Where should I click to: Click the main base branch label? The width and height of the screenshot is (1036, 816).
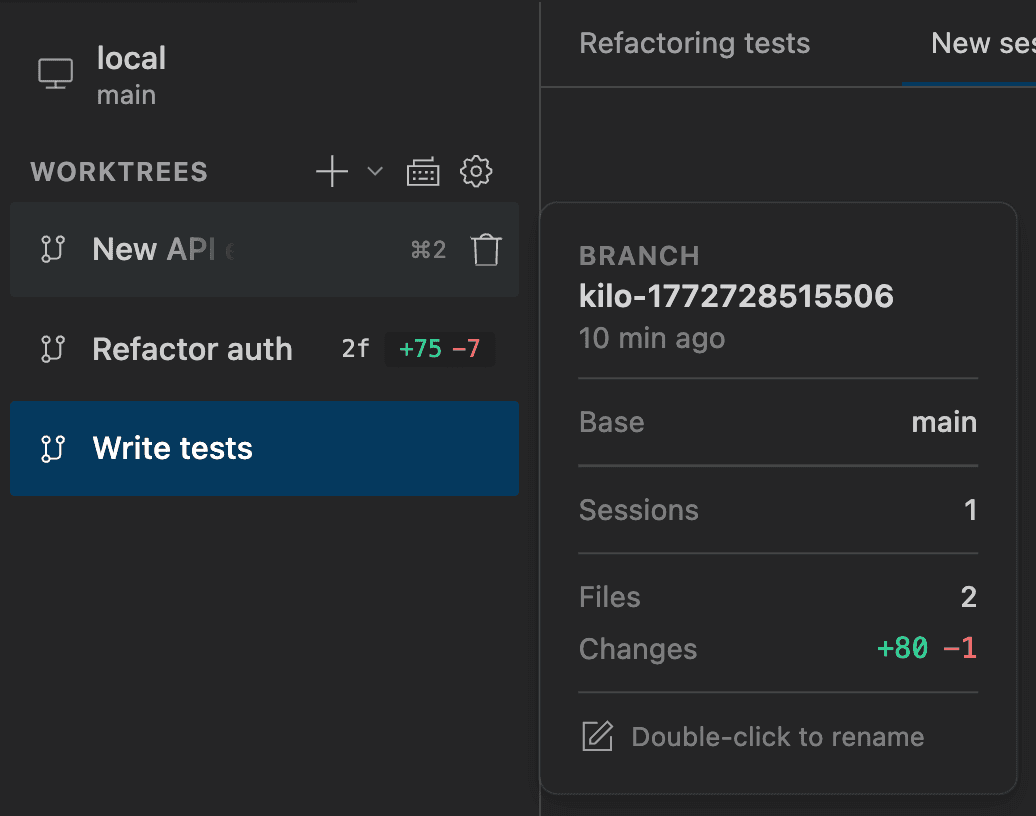pyautogui.click(x=944, y=421)
